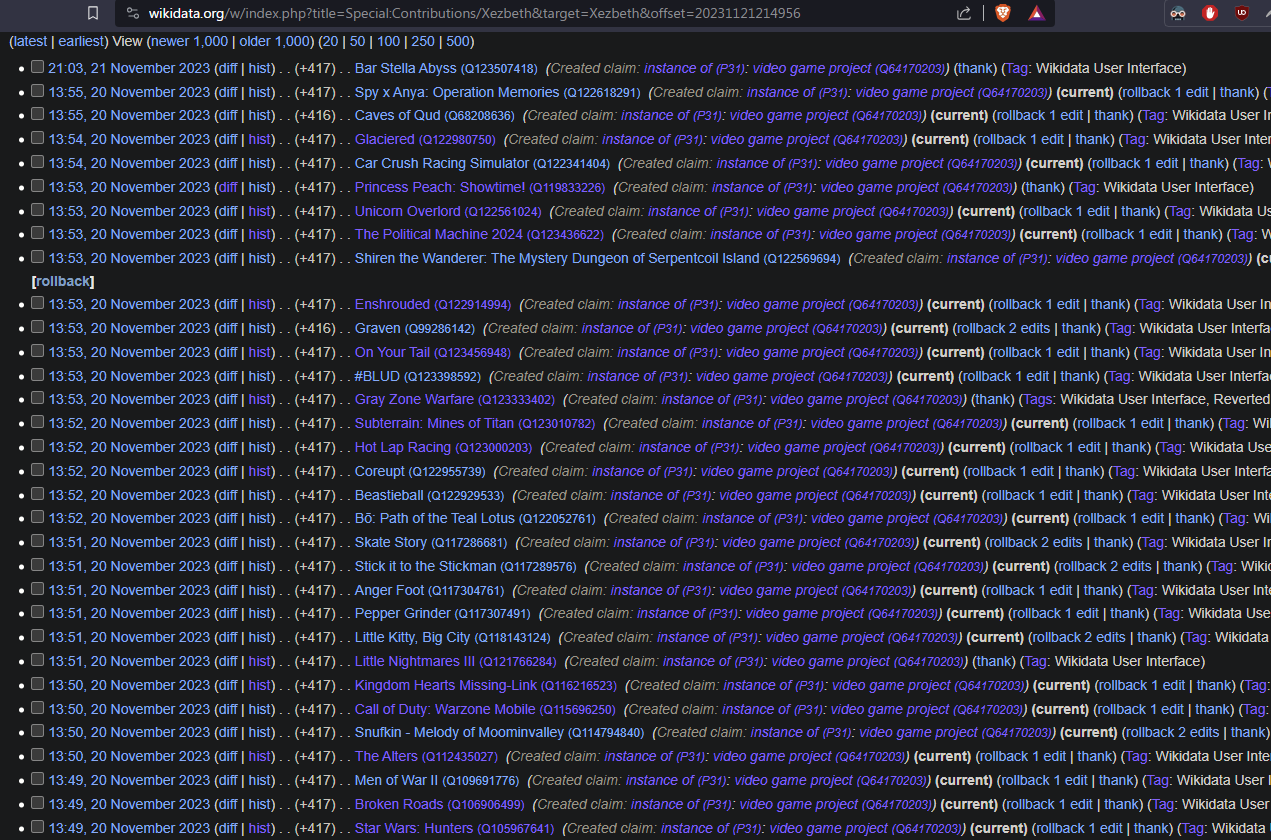Open the Glaciered item link
This screenshot has height=840, width=1271.
point(425,139)
